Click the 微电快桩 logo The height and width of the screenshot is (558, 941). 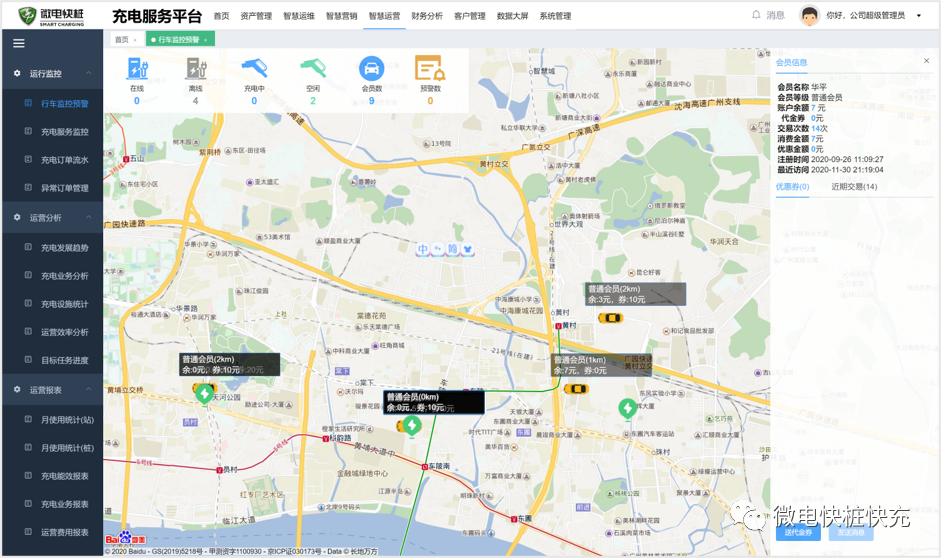(52, 16)
